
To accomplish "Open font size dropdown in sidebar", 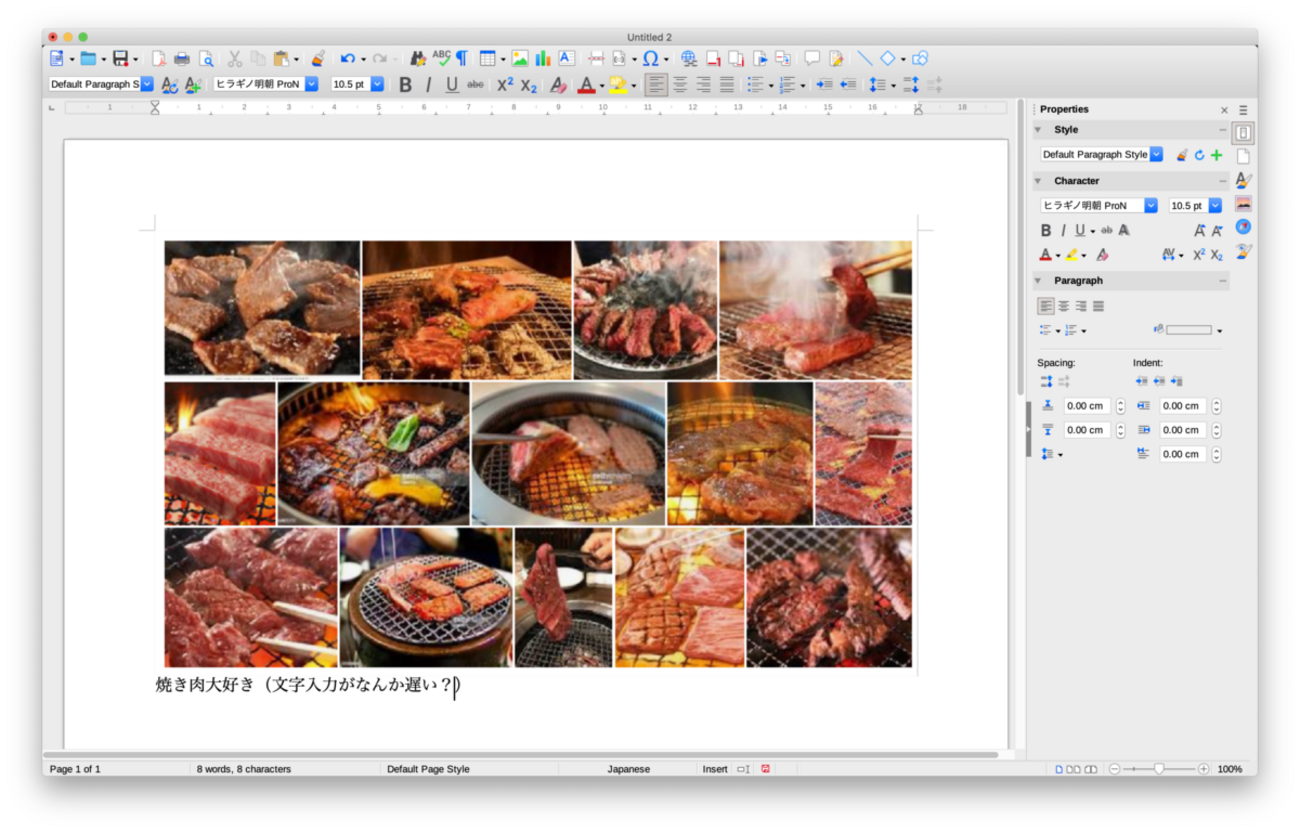I will tap(1215, 205).
